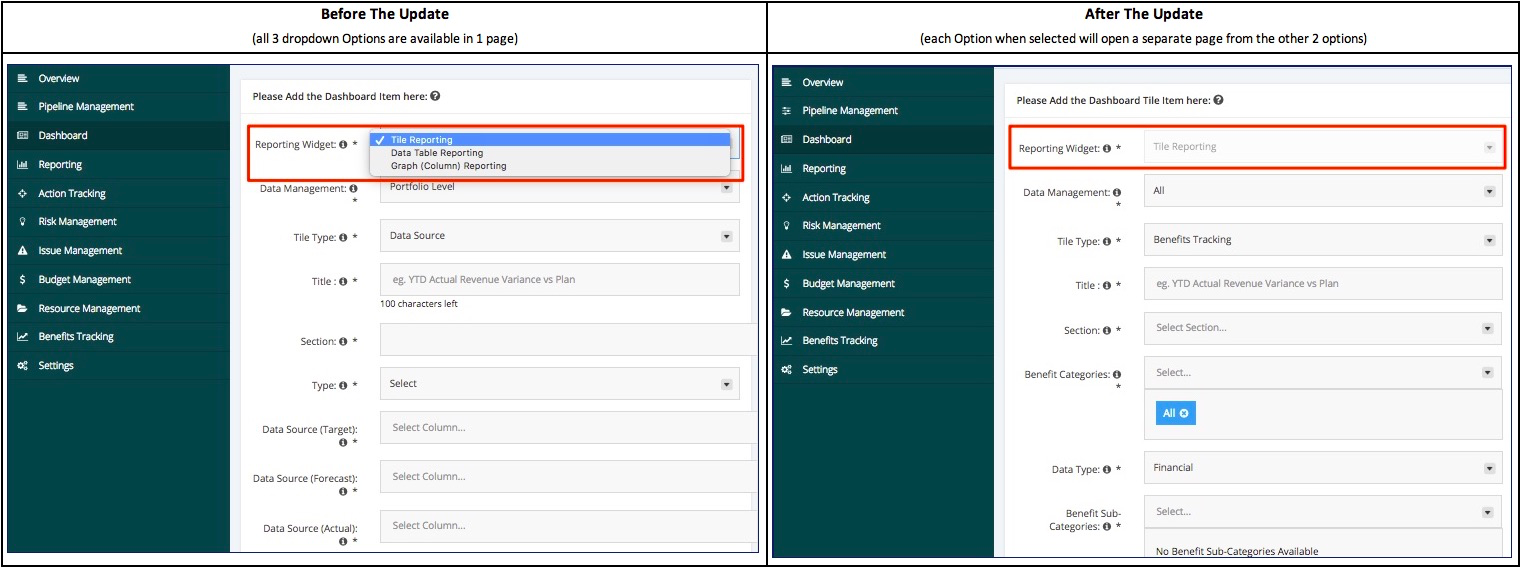
Task: Open Resource Management in the Before panel sidebar
Action: click(117, 308)
